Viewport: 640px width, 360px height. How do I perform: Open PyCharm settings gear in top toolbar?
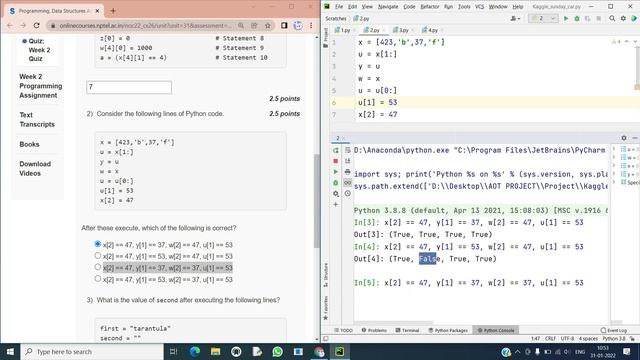[x=623, y=18]
